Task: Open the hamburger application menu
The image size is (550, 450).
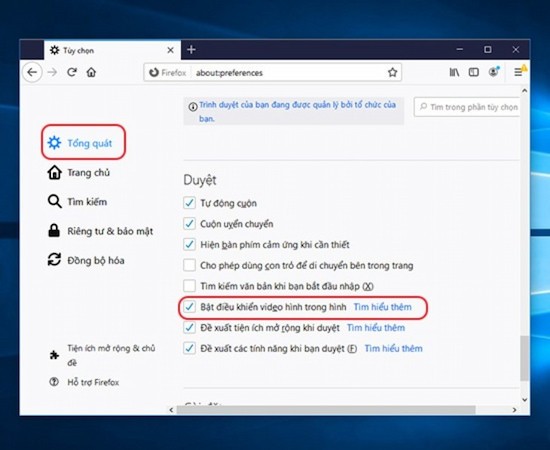Action: coord(518,72)
